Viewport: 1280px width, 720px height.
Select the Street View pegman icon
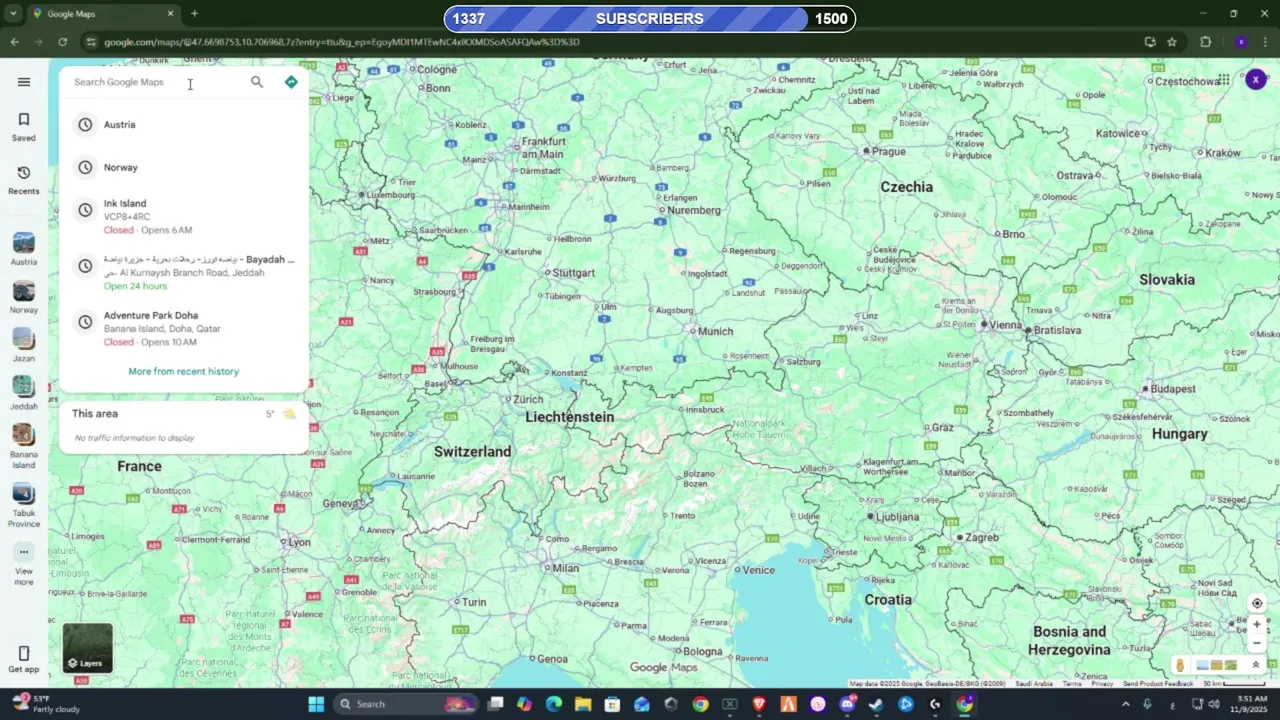pyautogui.click(x=1180, y=665)
